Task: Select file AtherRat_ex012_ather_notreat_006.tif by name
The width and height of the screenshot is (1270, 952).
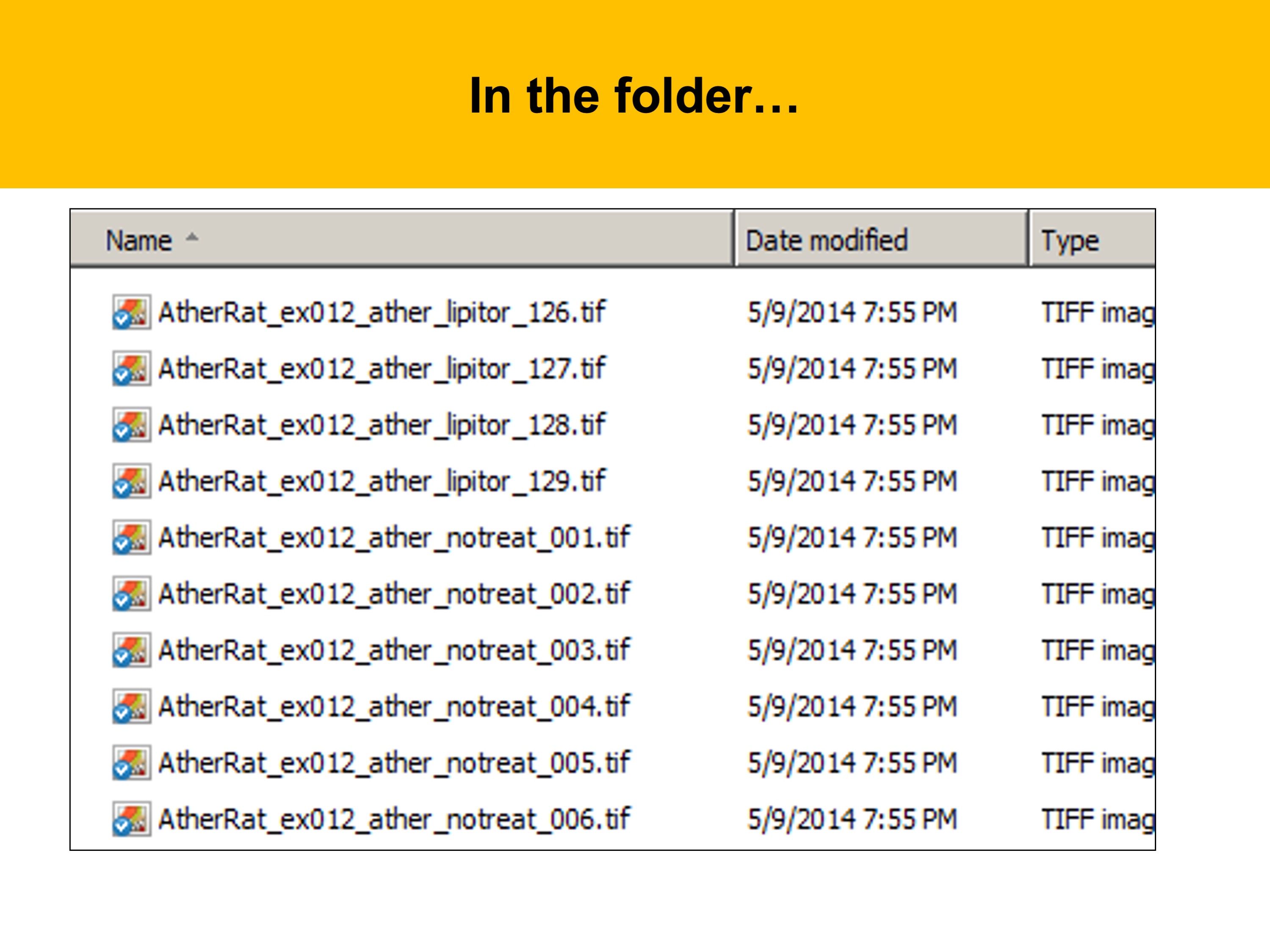Action: 394,820
